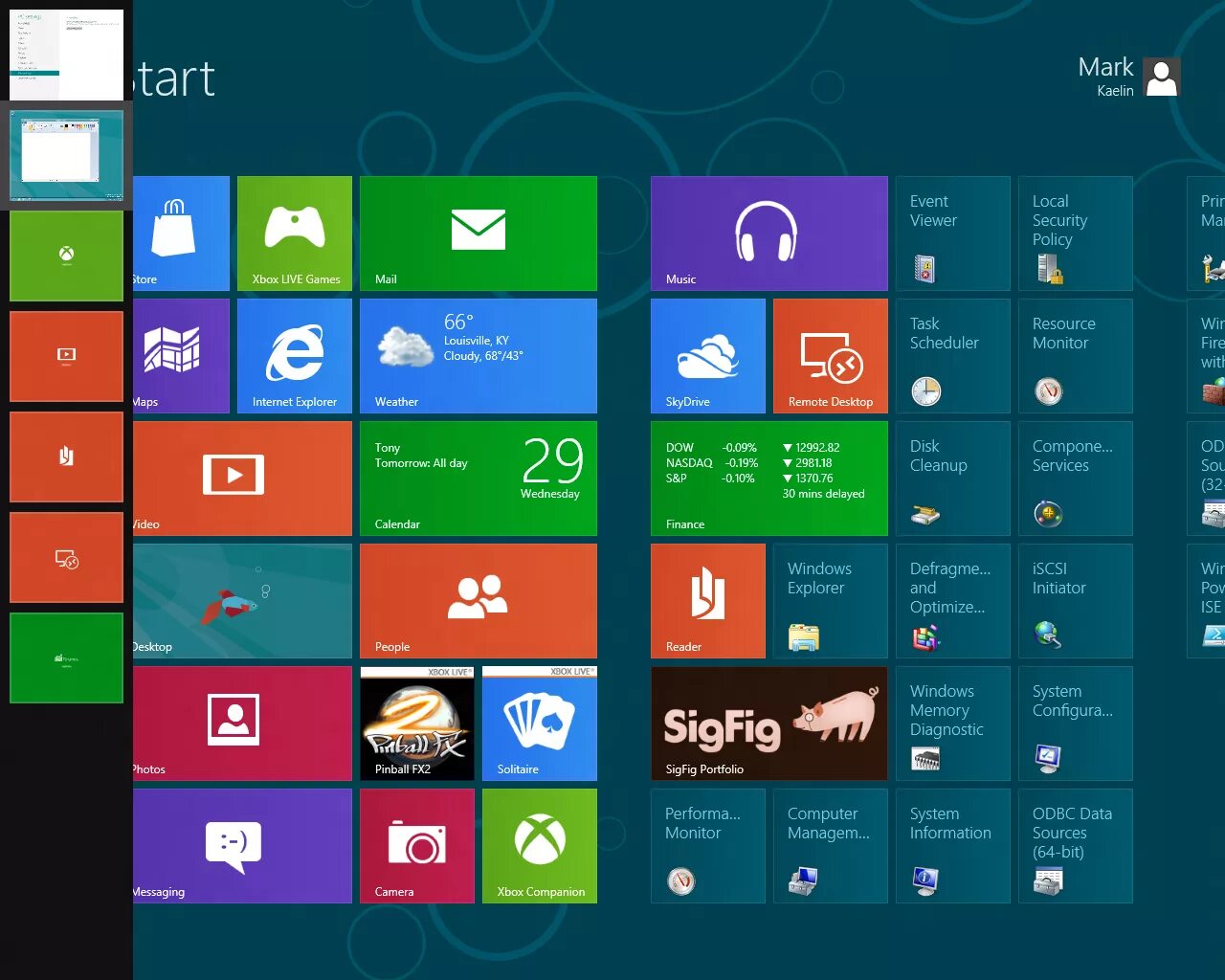Launch Internet Explorer tile
Viewport: 1225px width, 980px height.
295,356
